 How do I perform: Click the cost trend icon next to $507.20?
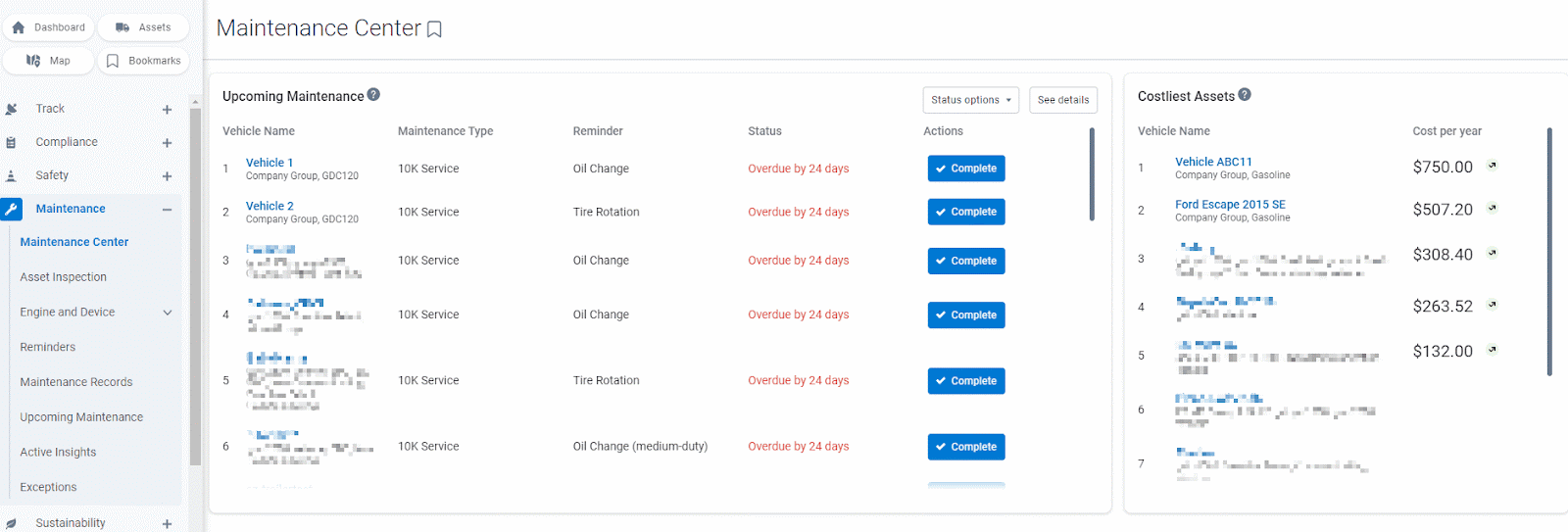coord(1492,208)
